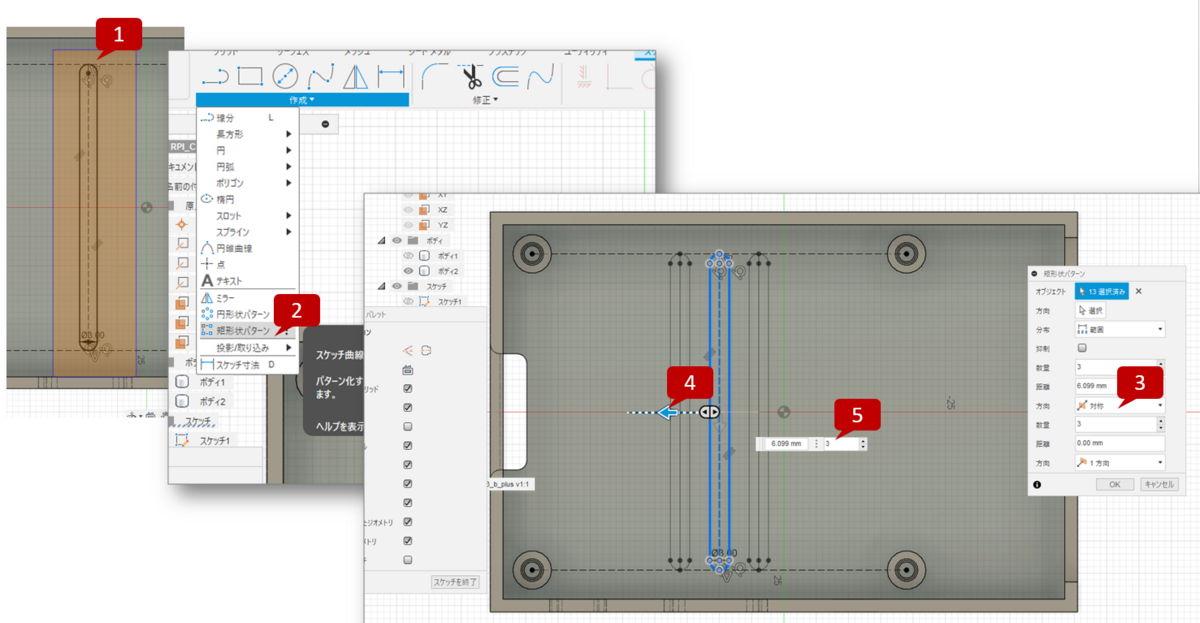The width and height of the screenshot is (1200, 623).
Task: Select the Line tool icon in the sketch toolbar
Action: [x=216, y=77]
